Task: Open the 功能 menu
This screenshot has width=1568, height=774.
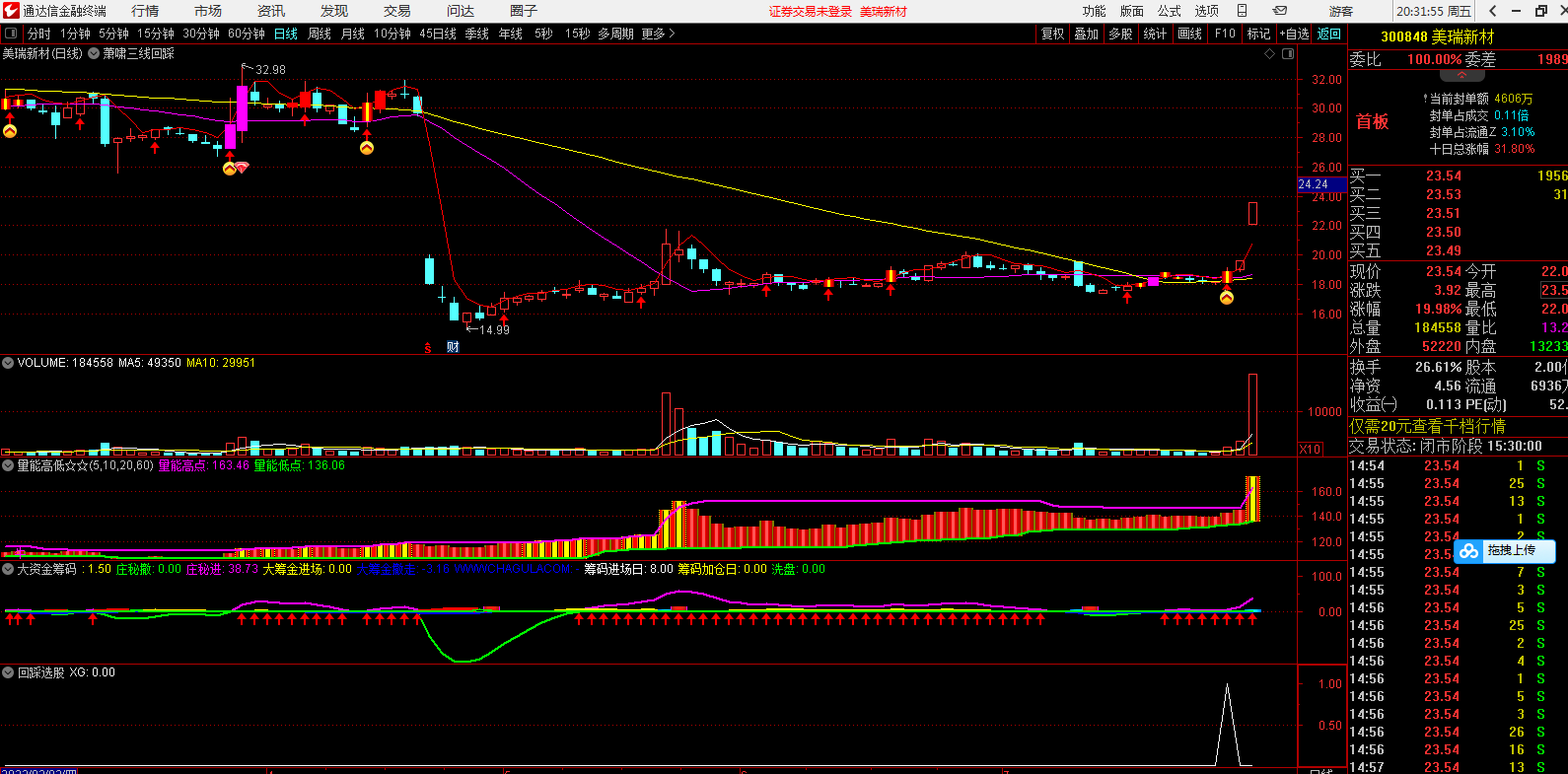Action: (x=1095, y=11)
